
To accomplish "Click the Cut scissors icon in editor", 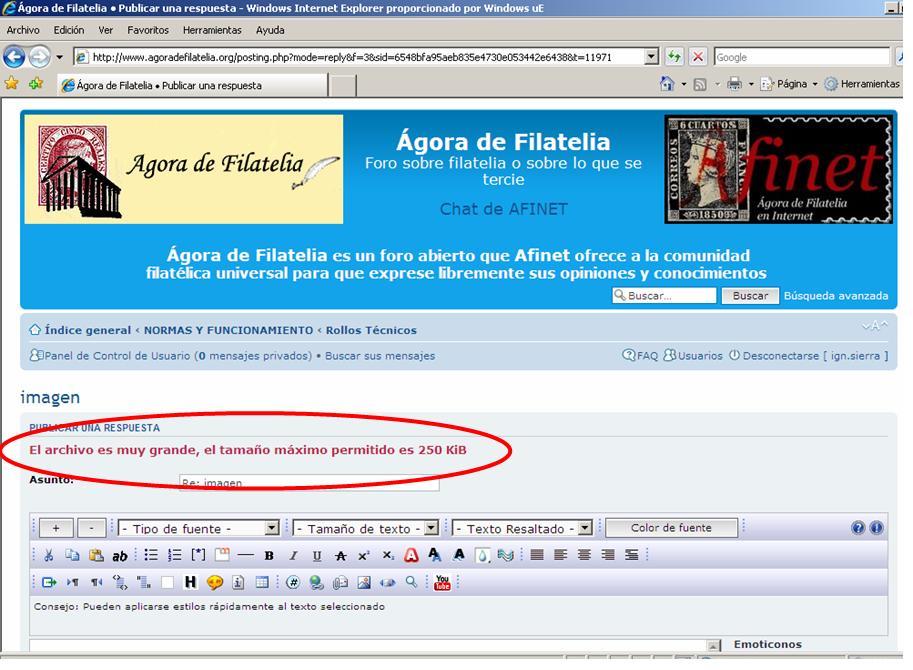I will pos(49,555).
